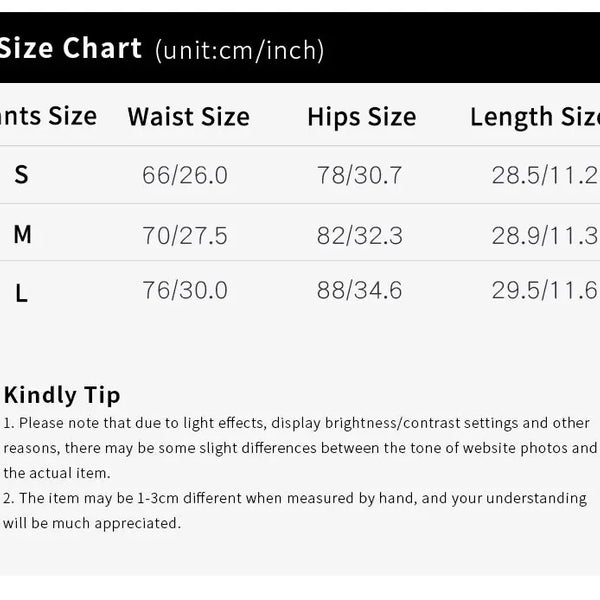Select hips value 88/34.6
The width and height of the screenshot is (600, 600).
(x=360, y=290)
